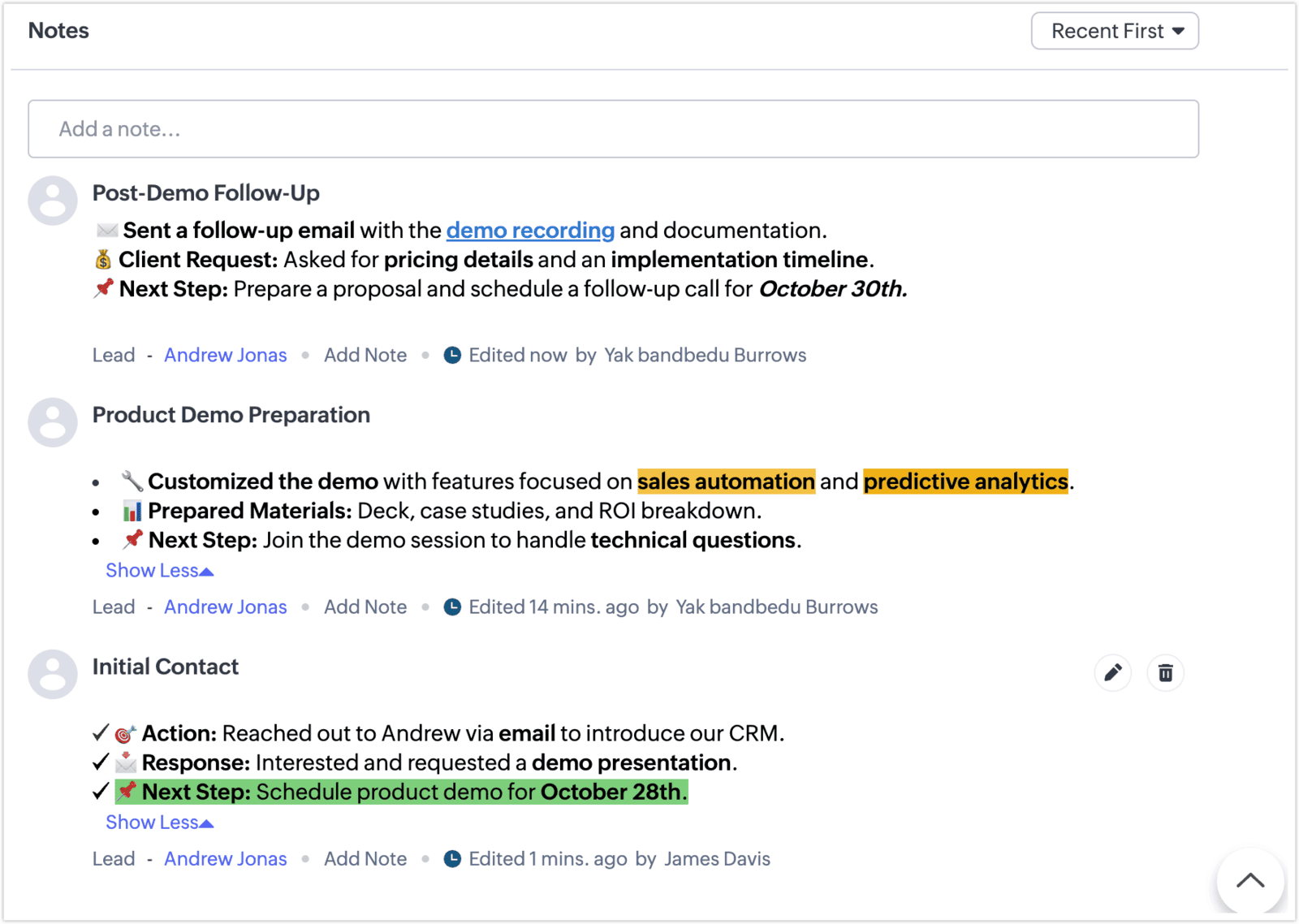Collapse Initial Contact note using Show Less
The image size is (1299, 924).
pos(159,823)
